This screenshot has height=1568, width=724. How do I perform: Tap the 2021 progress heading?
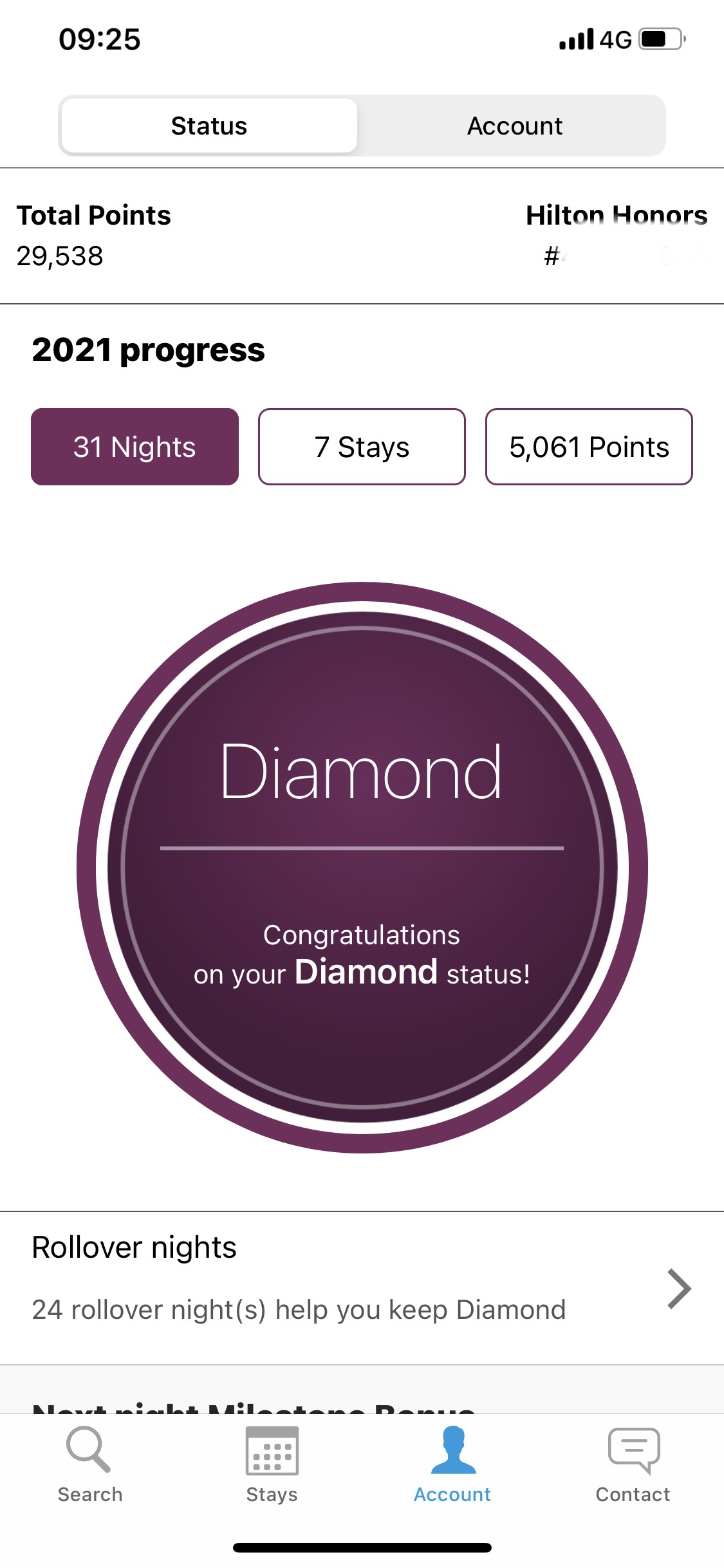click(148, 351)
